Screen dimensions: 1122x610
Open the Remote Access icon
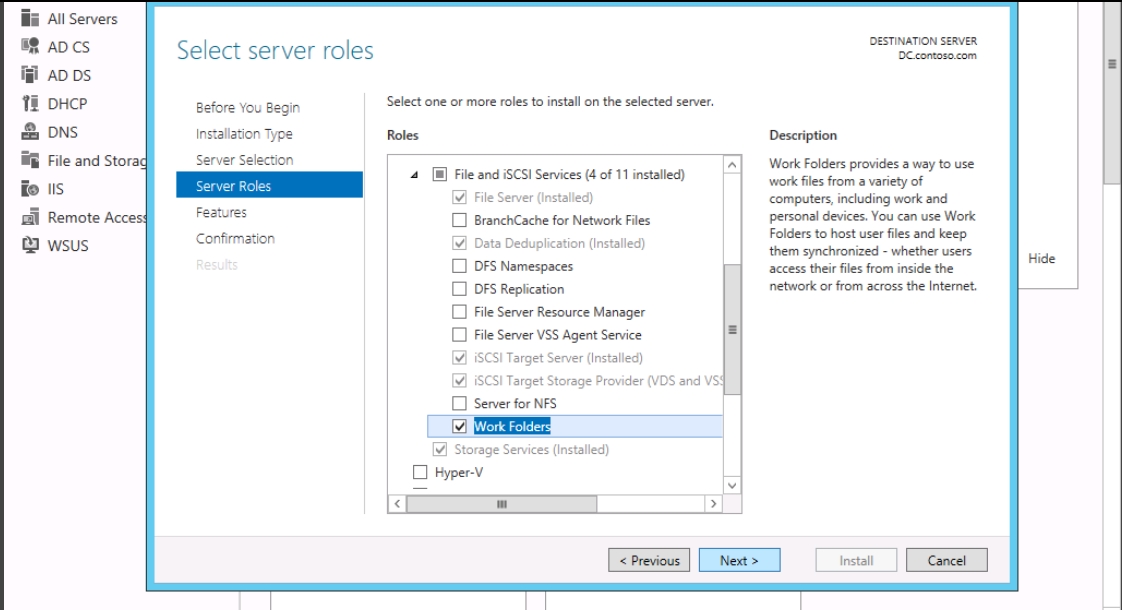point(30,217)
